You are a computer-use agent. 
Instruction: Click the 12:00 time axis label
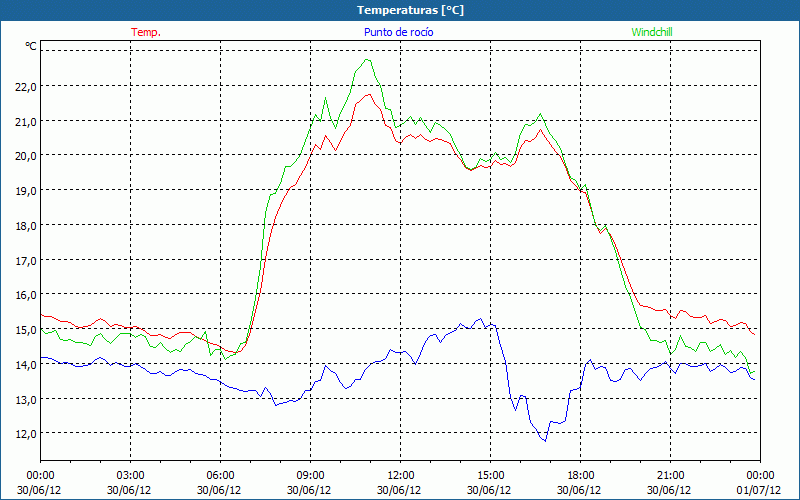point(401,476)
